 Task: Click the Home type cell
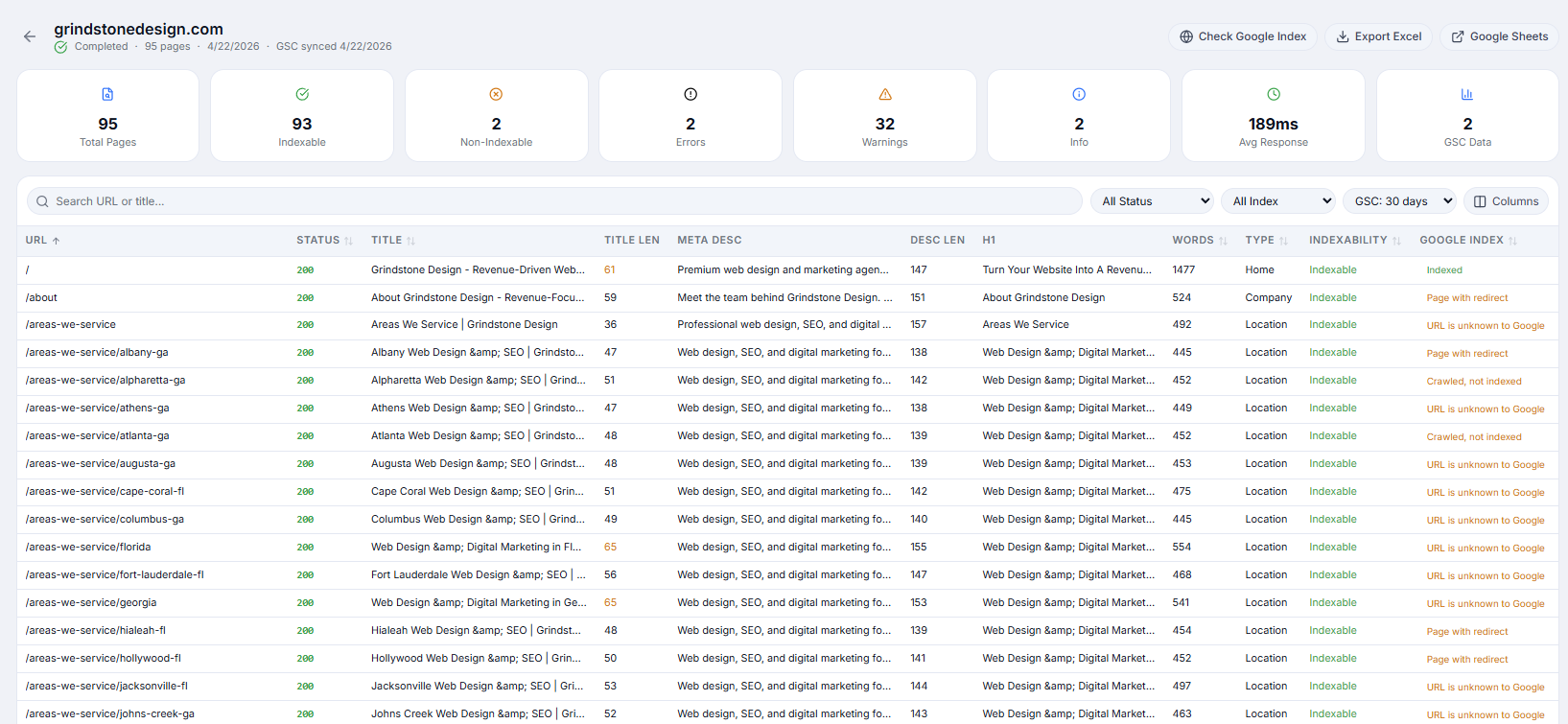tap(1260, 269)
